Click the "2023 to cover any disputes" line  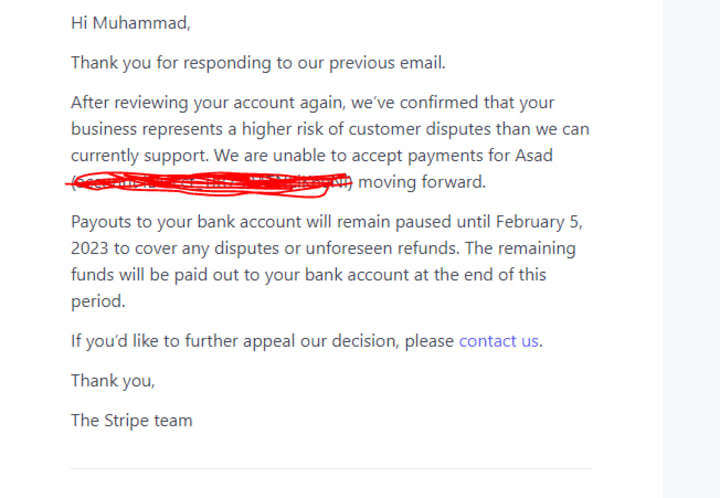pos(323,248)
